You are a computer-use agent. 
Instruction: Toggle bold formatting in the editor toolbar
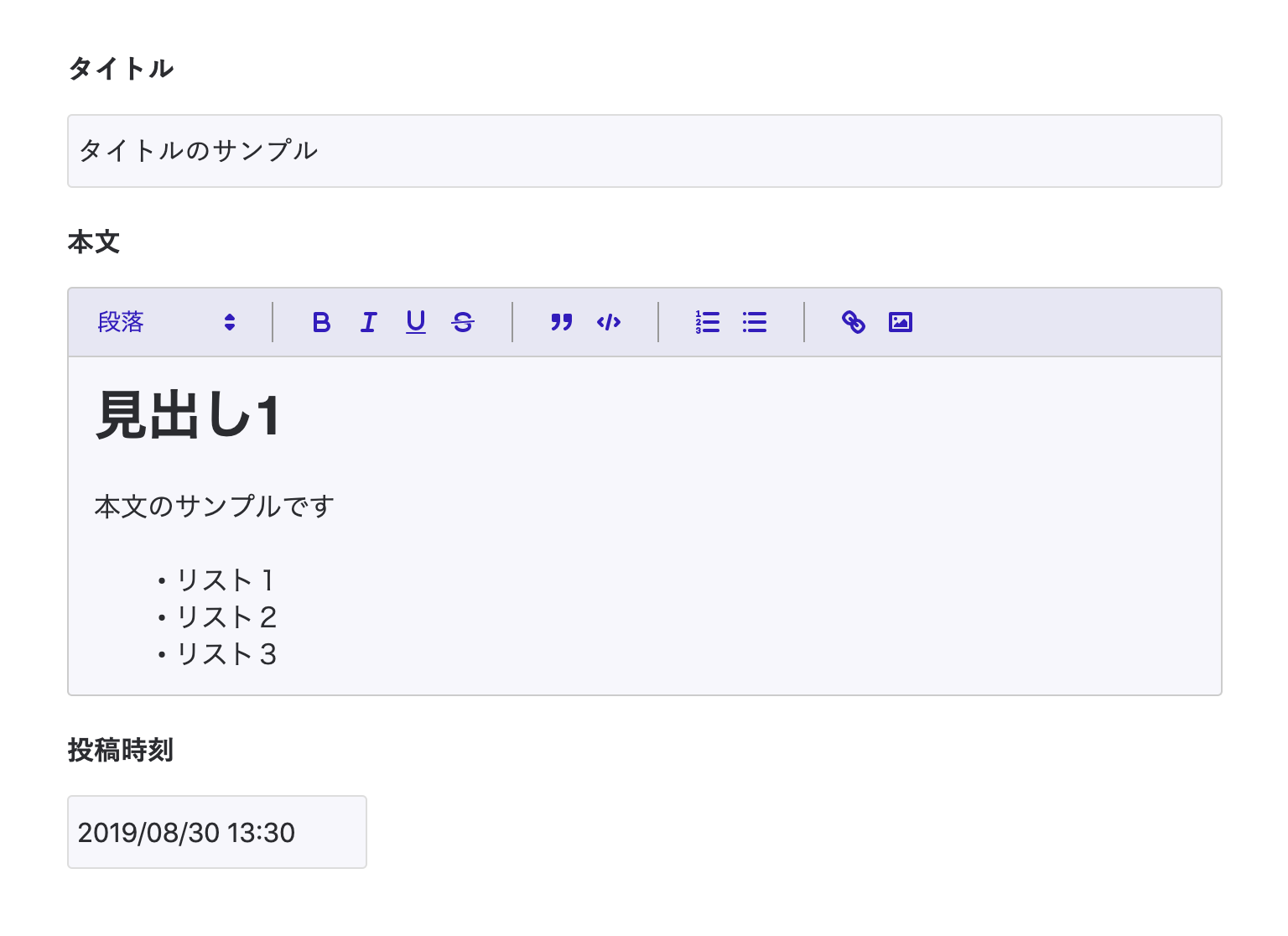(x=321, y=322)
